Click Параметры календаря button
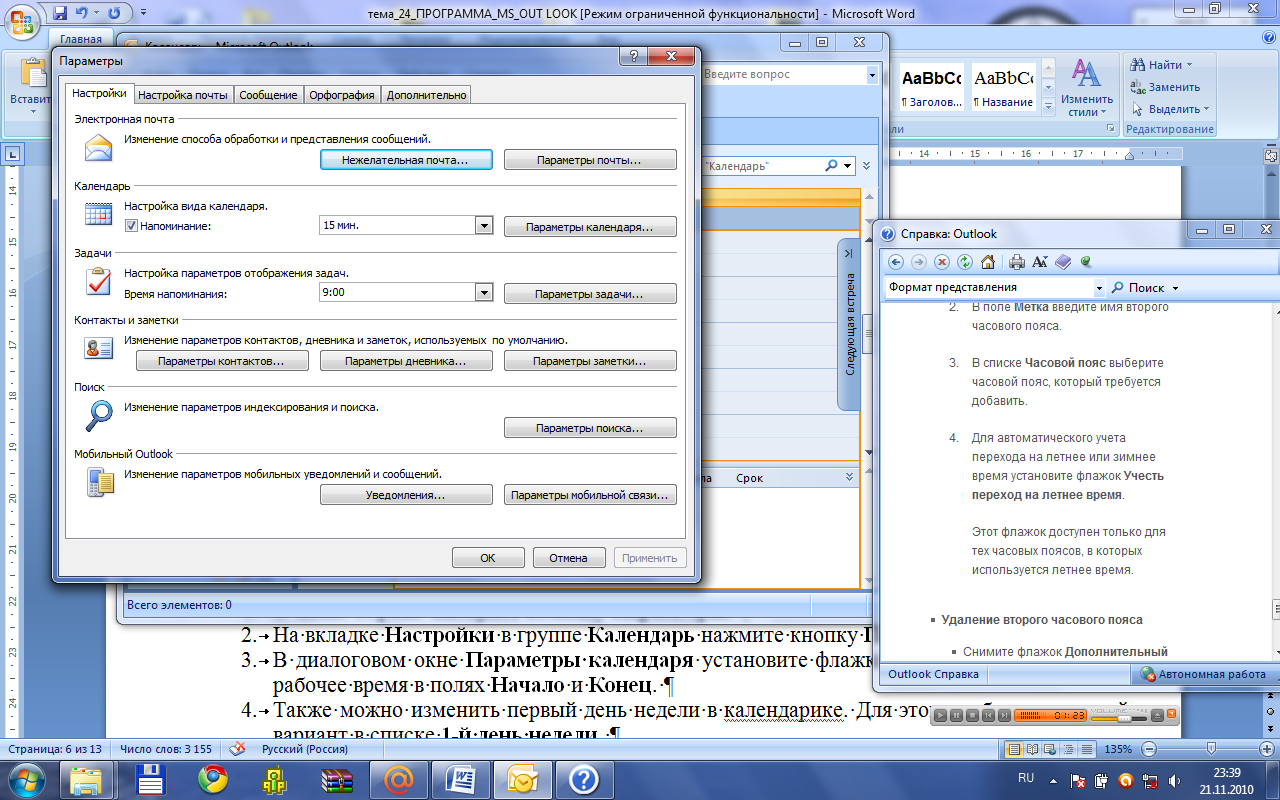The height and width of the screenshot is (800, 1280). pyautogui.click(x=590, y=227)
